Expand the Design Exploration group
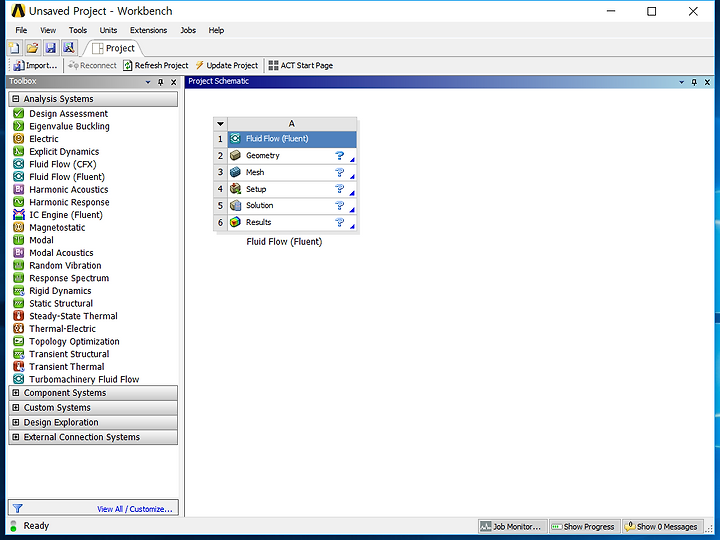Screen dimensions: 720x540 tap(16, 422)
